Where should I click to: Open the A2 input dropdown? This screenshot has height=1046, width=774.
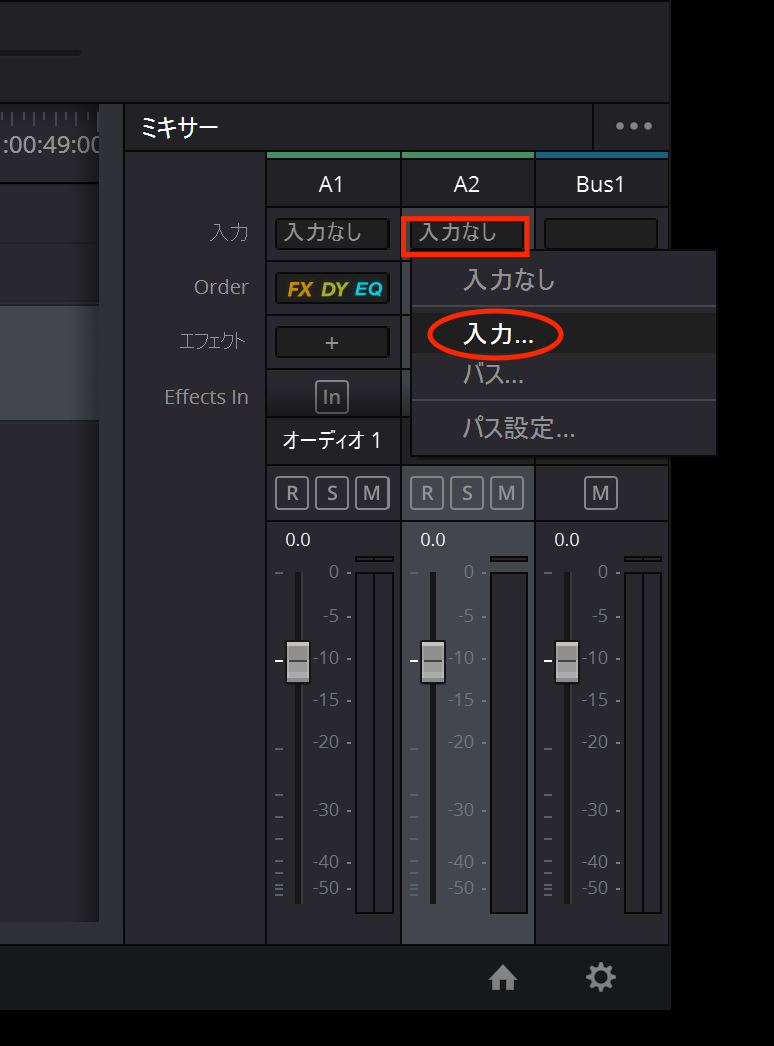point(466,234)
